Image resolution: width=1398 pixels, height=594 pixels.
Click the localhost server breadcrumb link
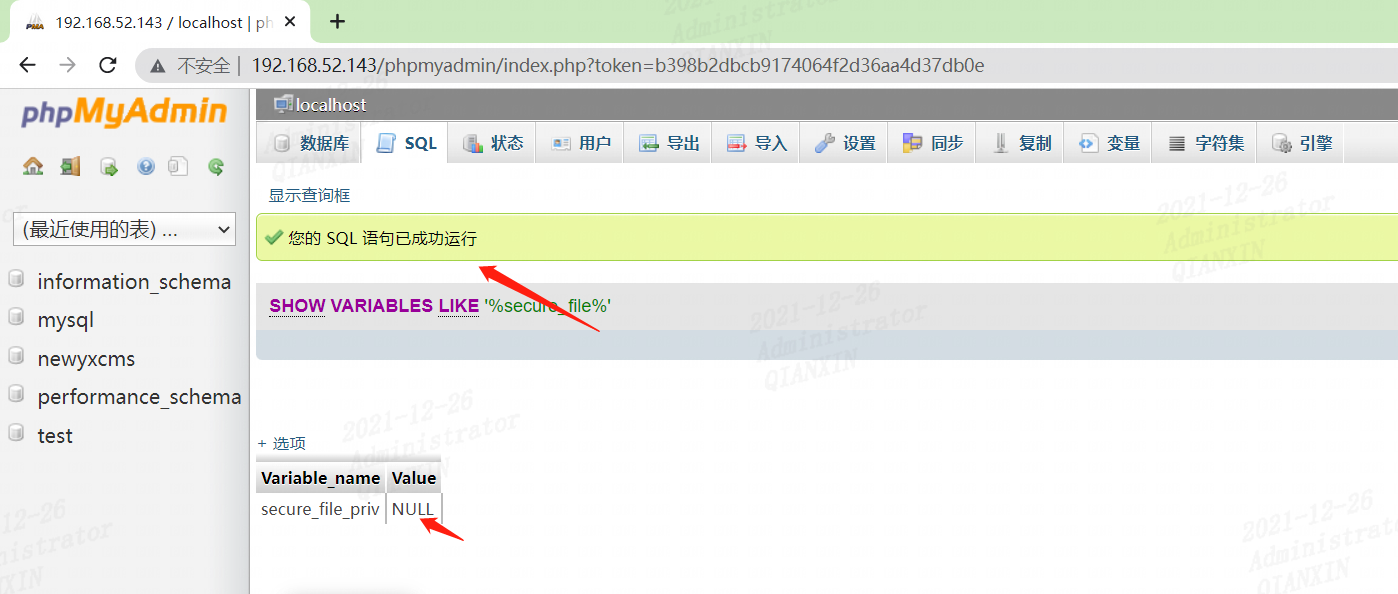click(x=331, y=105)
